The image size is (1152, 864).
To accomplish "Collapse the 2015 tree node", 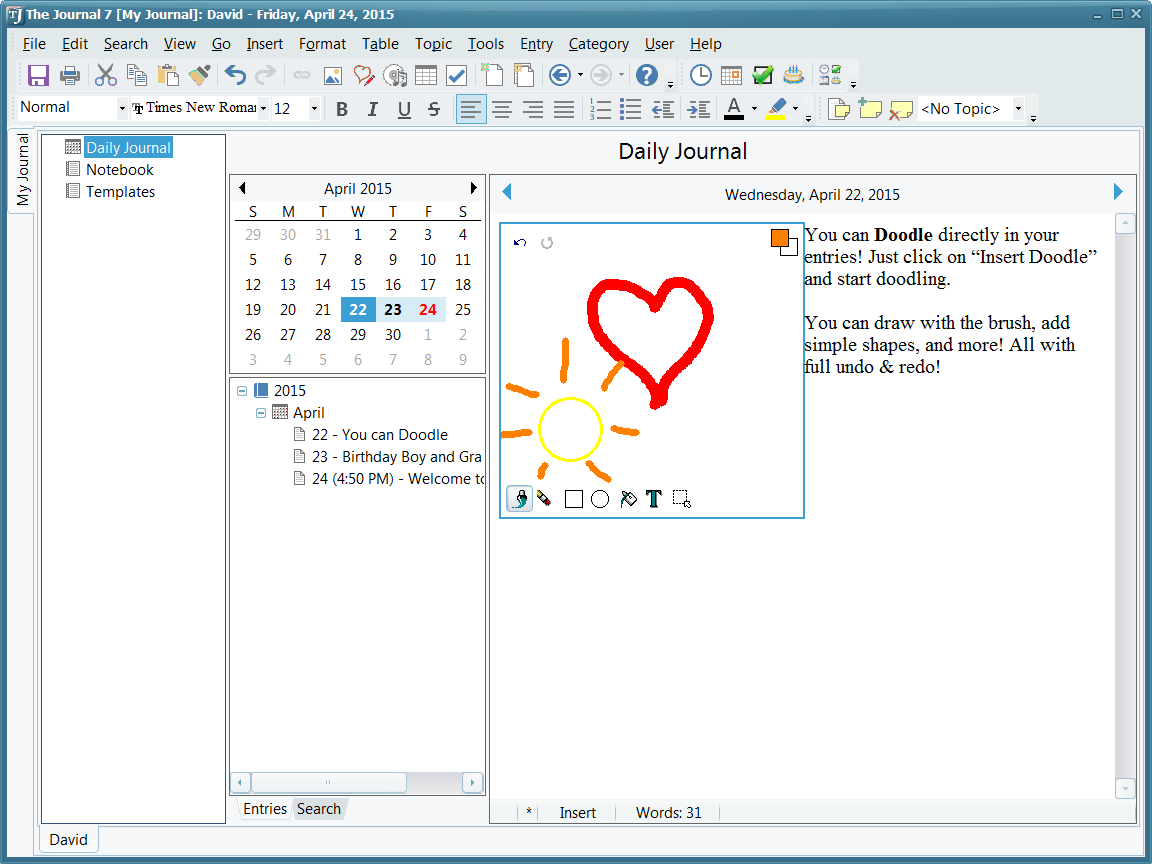I will (242, 391).
